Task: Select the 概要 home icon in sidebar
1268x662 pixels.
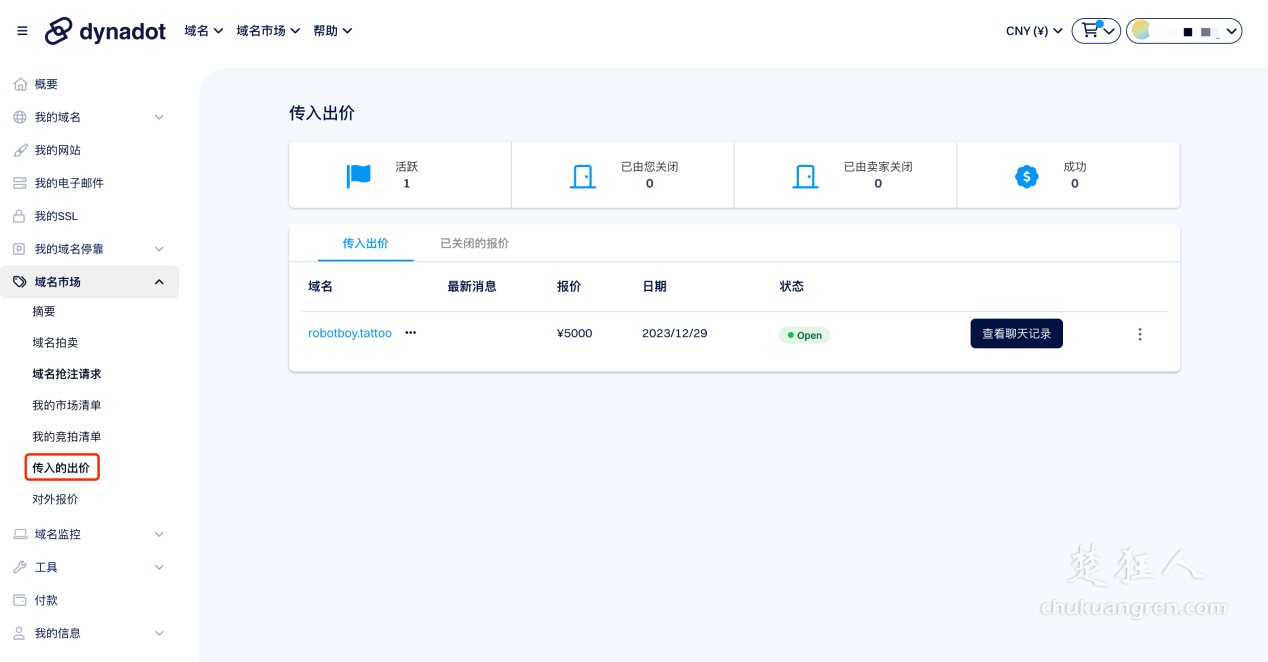Action: click(x=20, y=84)
